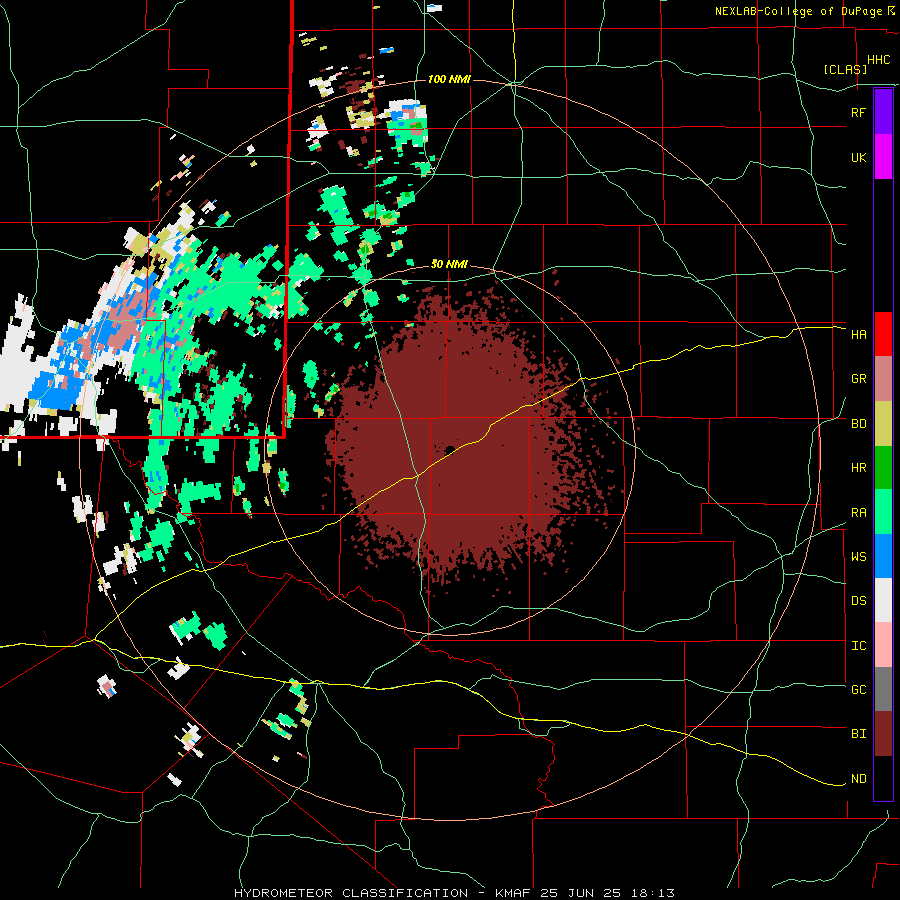Click the ND black legend swatch
This screenshot has width=900, height=900.
pos(883,778)
